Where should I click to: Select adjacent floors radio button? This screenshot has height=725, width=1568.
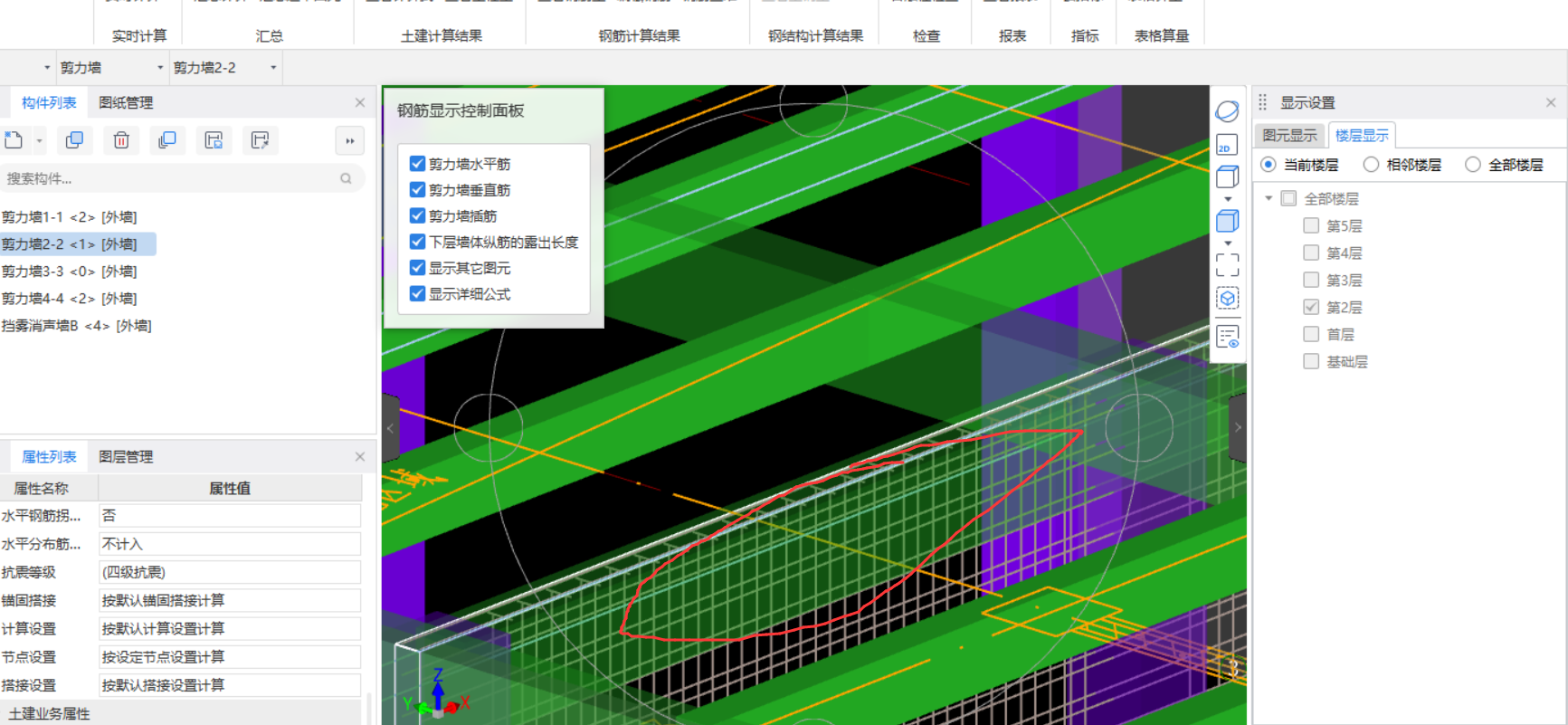1371,165
